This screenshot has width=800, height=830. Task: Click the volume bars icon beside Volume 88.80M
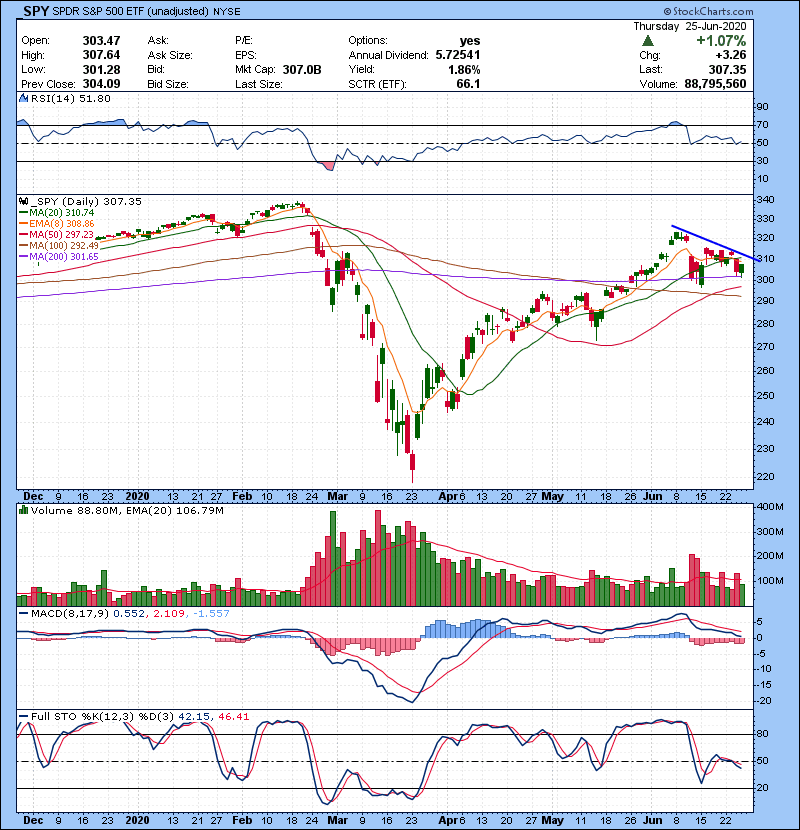(23, 510)
